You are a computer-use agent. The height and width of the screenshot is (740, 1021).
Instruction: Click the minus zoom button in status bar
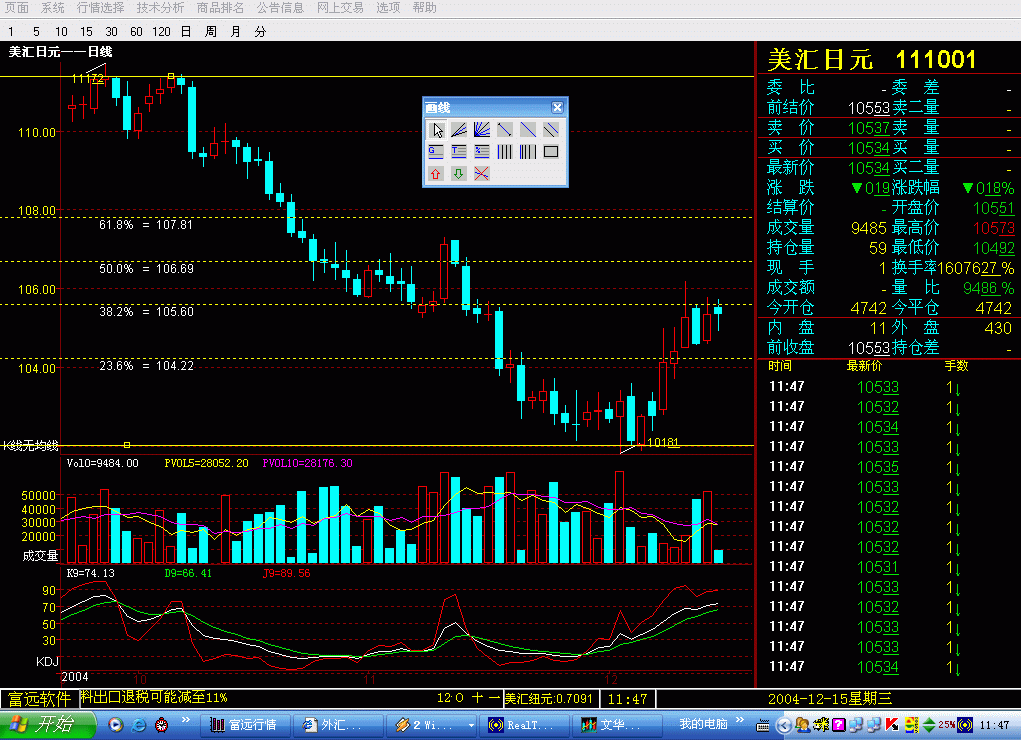pos(494,698)
